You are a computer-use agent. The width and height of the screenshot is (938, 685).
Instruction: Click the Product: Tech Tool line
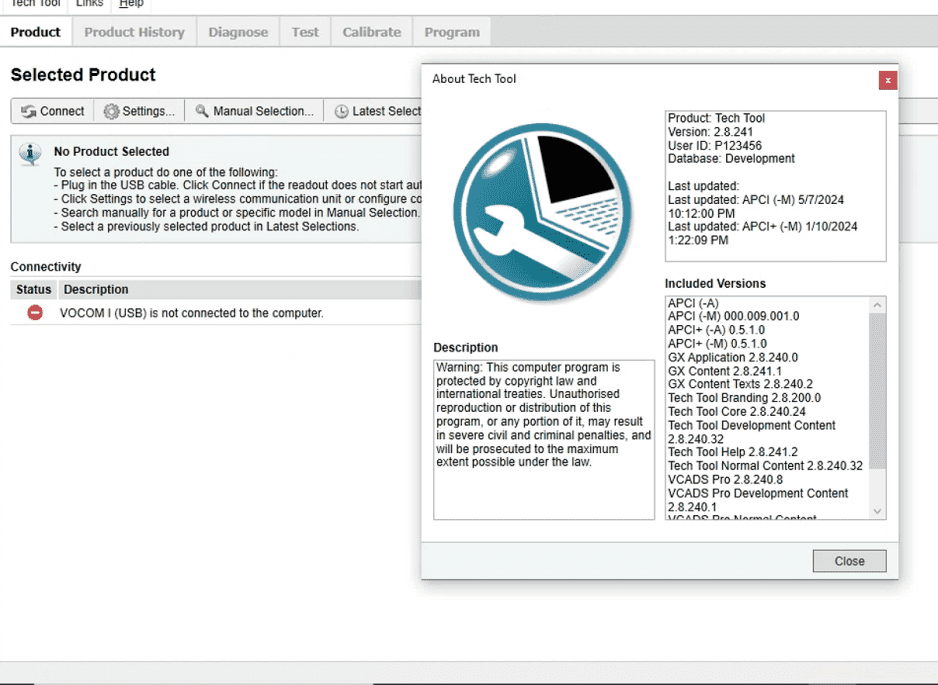click(716, 118)
